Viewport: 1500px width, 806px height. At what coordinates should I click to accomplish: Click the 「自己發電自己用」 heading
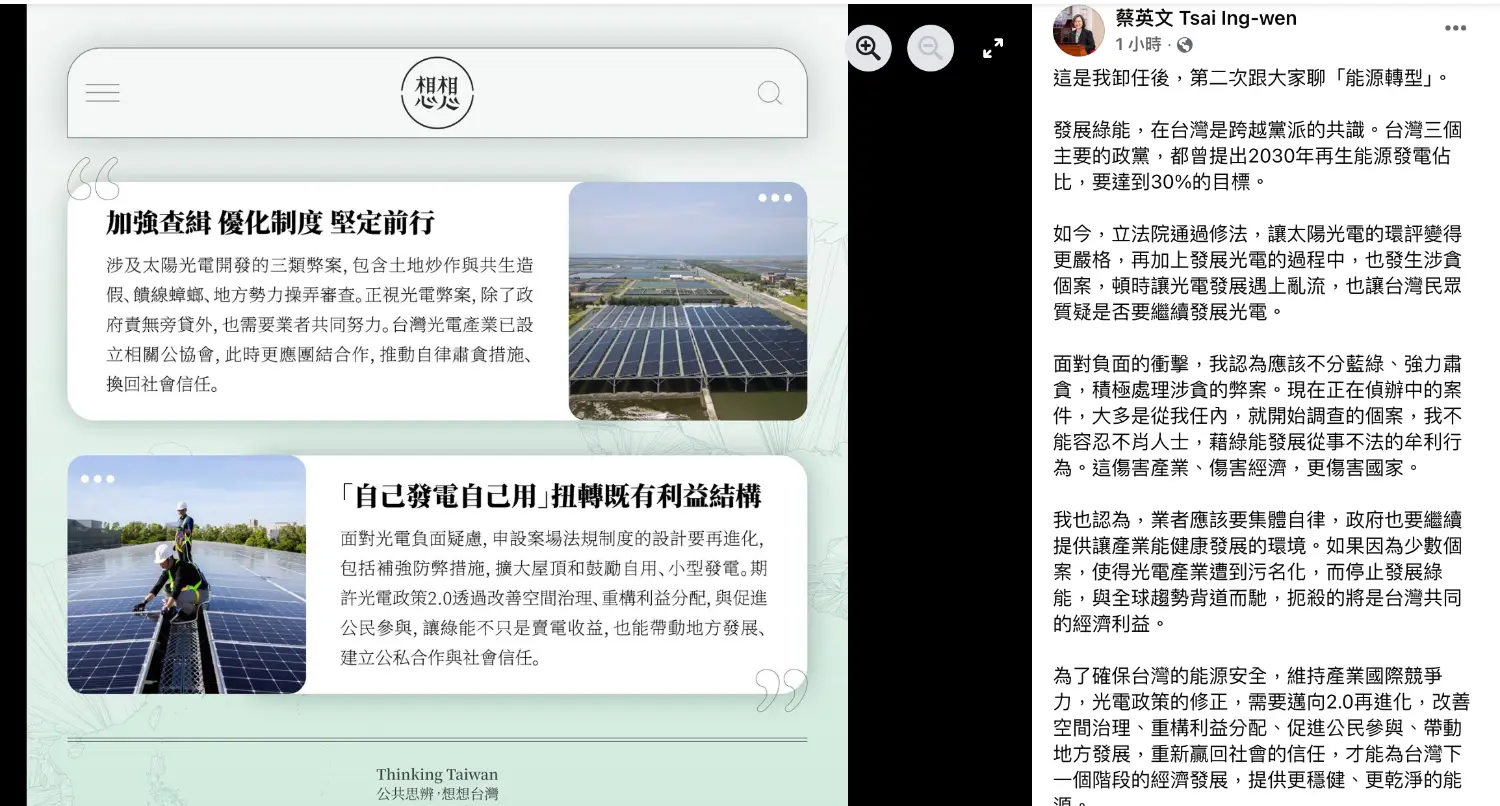551,496
